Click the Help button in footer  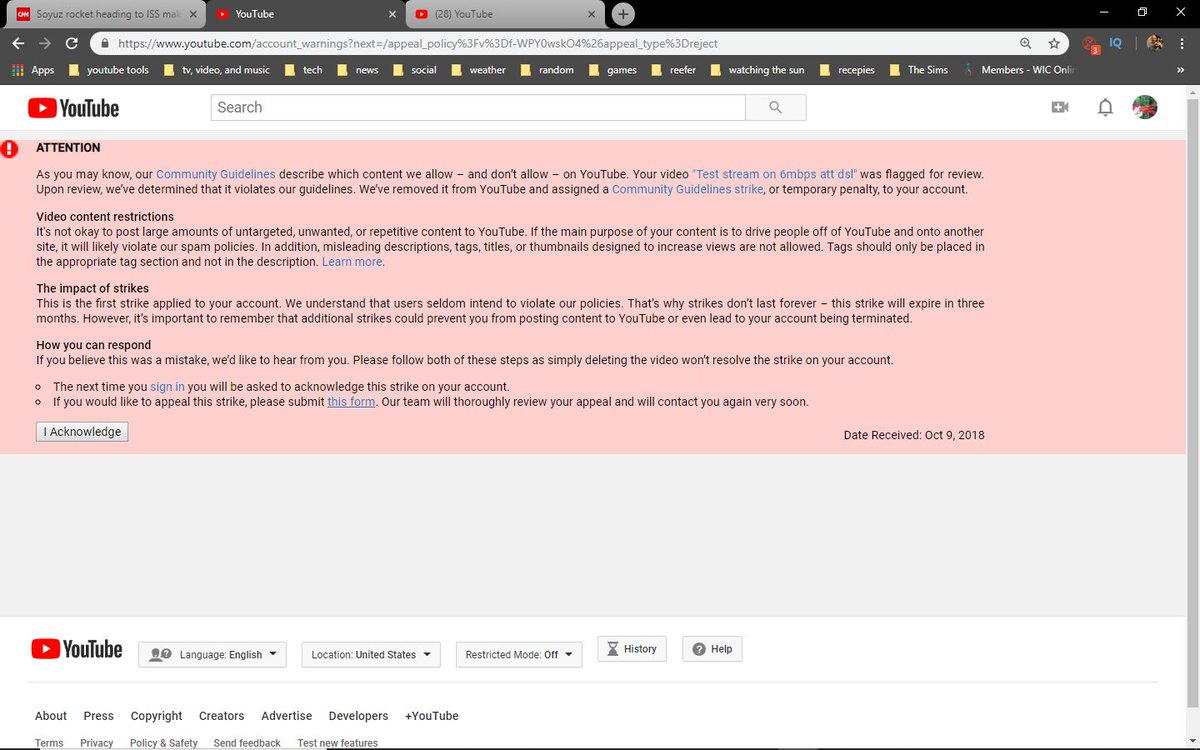(712, 649)
